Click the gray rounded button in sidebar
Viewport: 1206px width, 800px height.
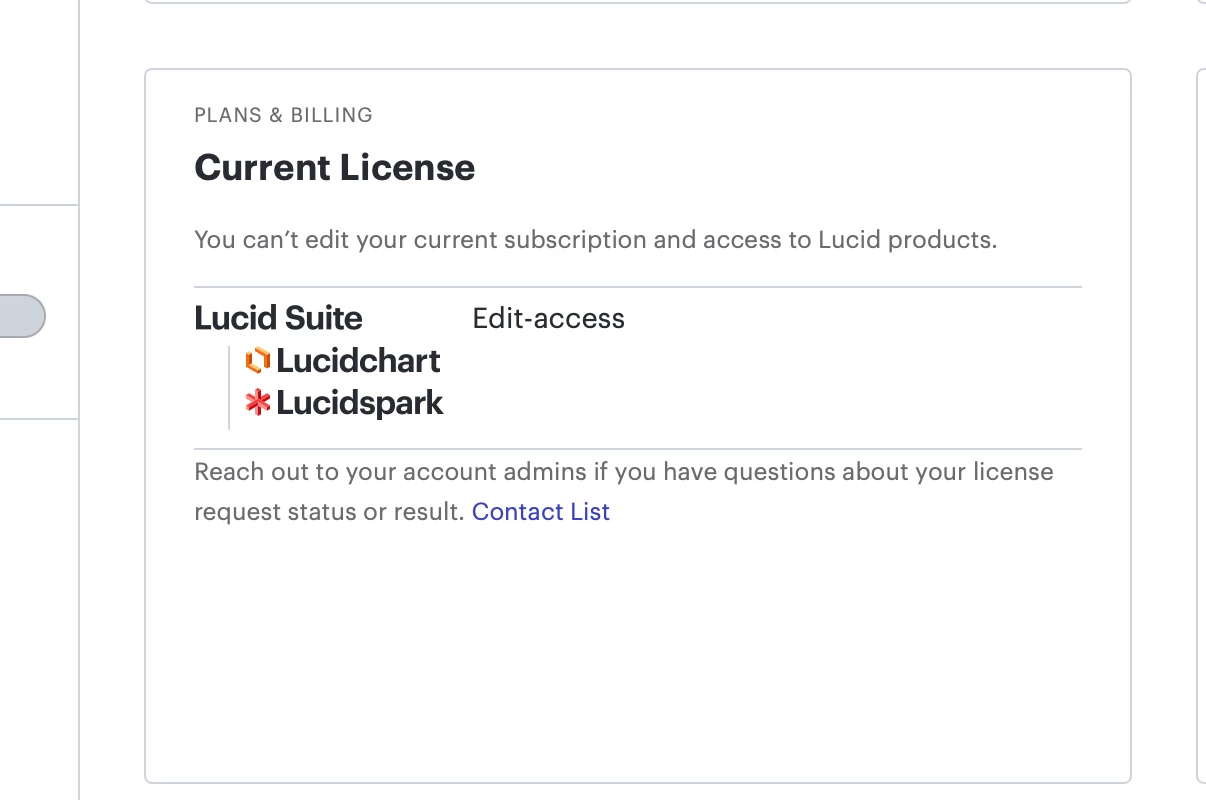pos(22,316)
